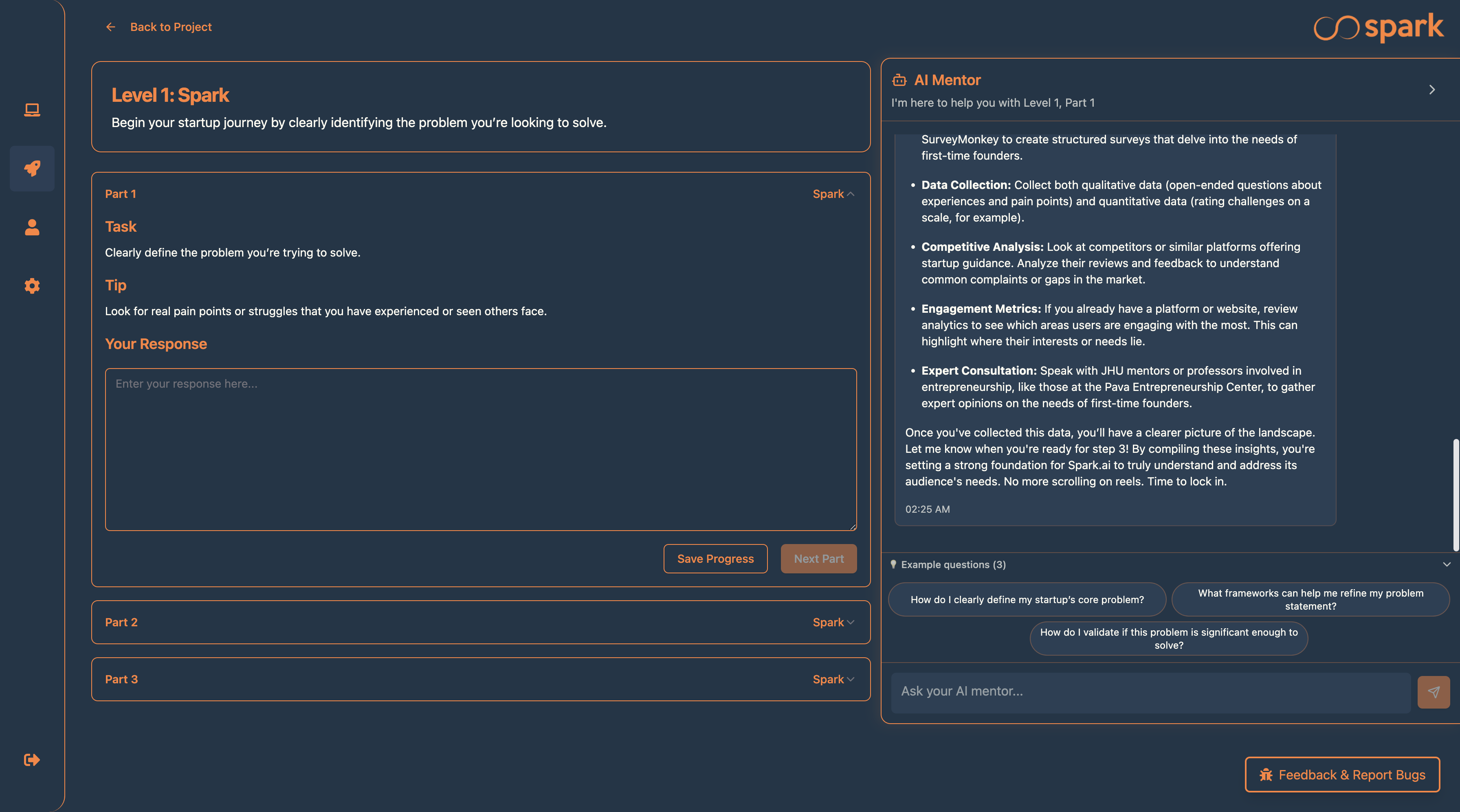Collapse the AI Mentor panel chevron
1460x812 pixels.
pos(1432,90)
